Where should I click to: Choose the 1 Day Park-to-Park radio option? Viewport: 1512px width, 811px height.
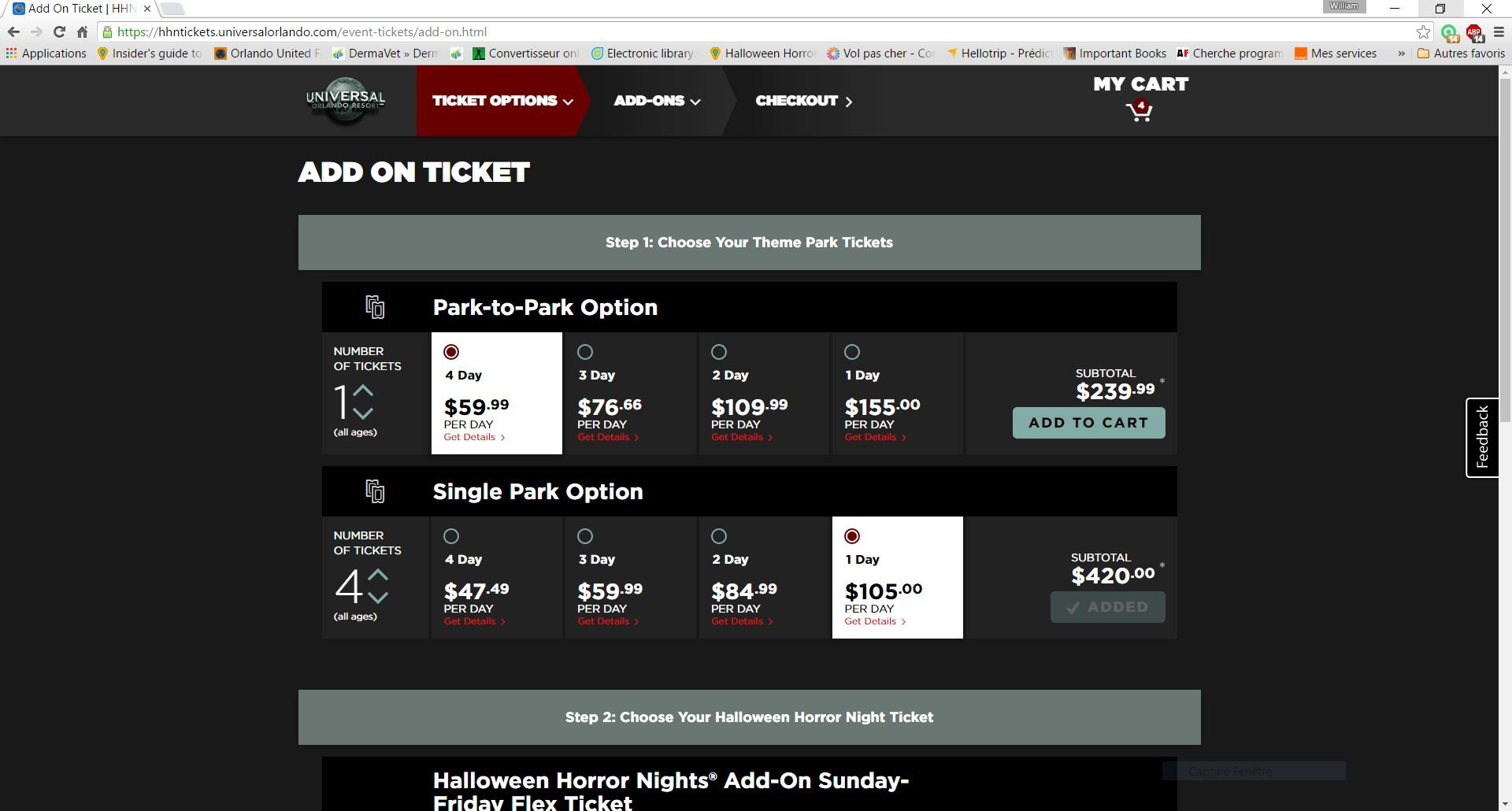[x=852, y=352]
